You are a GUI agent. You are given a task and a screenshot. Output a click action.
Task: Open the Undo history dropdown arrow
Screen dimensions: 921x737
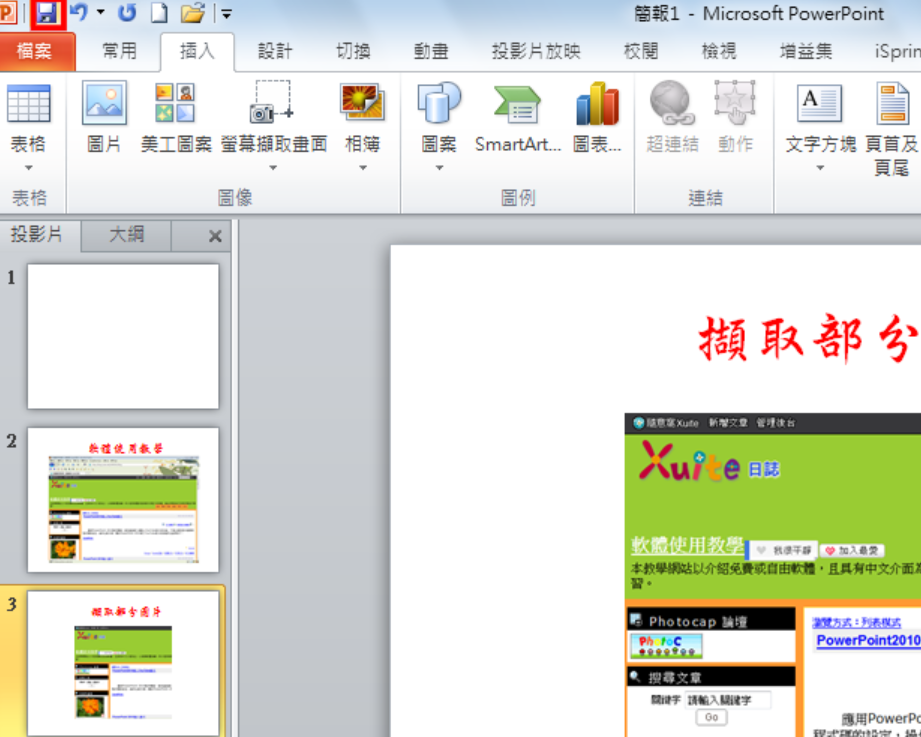100,12
